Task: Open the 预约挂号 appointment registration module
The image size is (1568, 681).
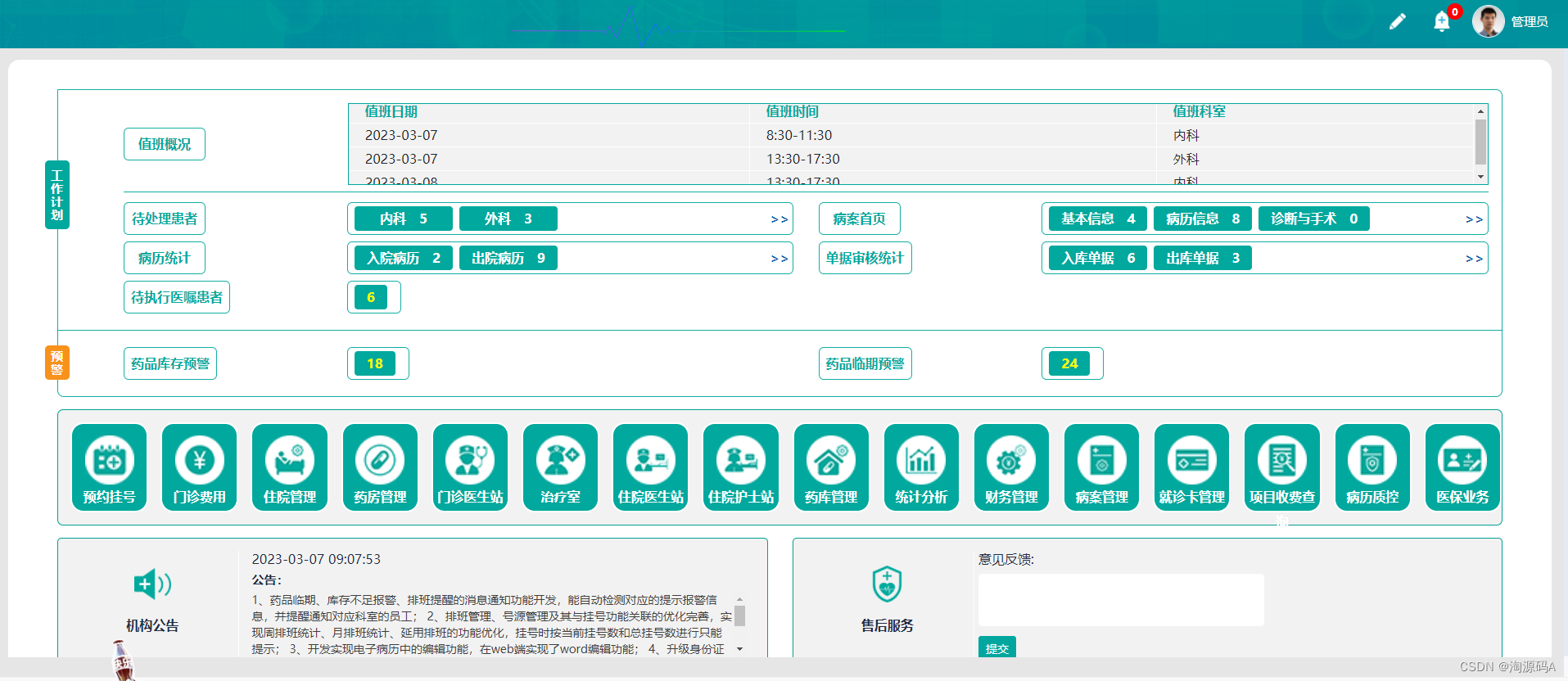Action: tap(109, 467)
